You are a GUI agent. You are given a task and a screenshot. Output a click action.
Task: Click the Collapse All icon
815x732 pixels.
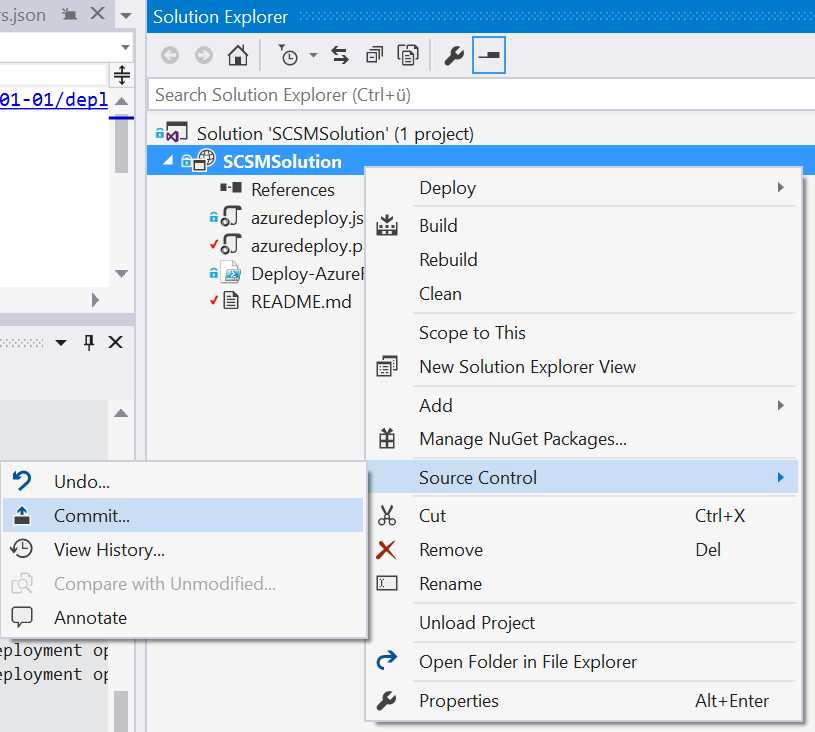[374, 56]
